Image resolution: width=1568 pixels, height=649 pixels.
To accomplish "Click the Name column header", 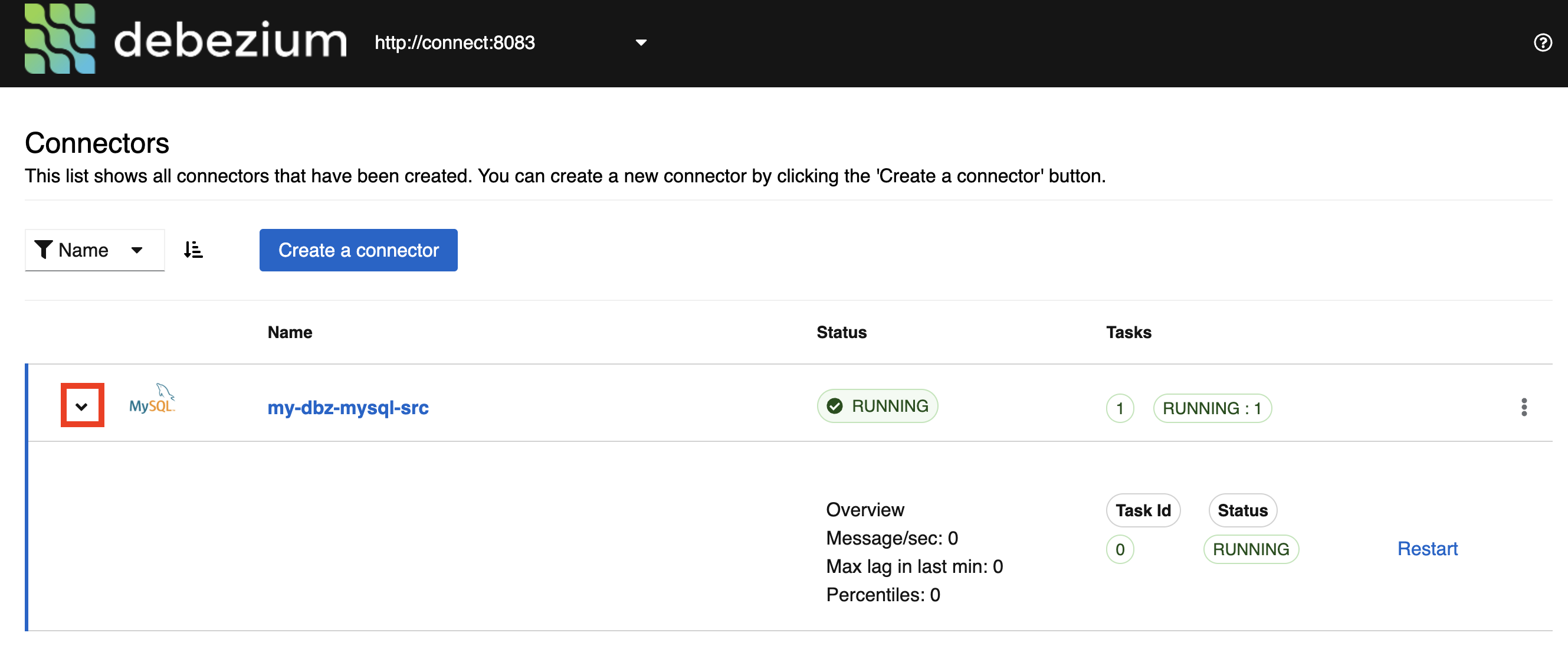I will click(x=289, y=332).
